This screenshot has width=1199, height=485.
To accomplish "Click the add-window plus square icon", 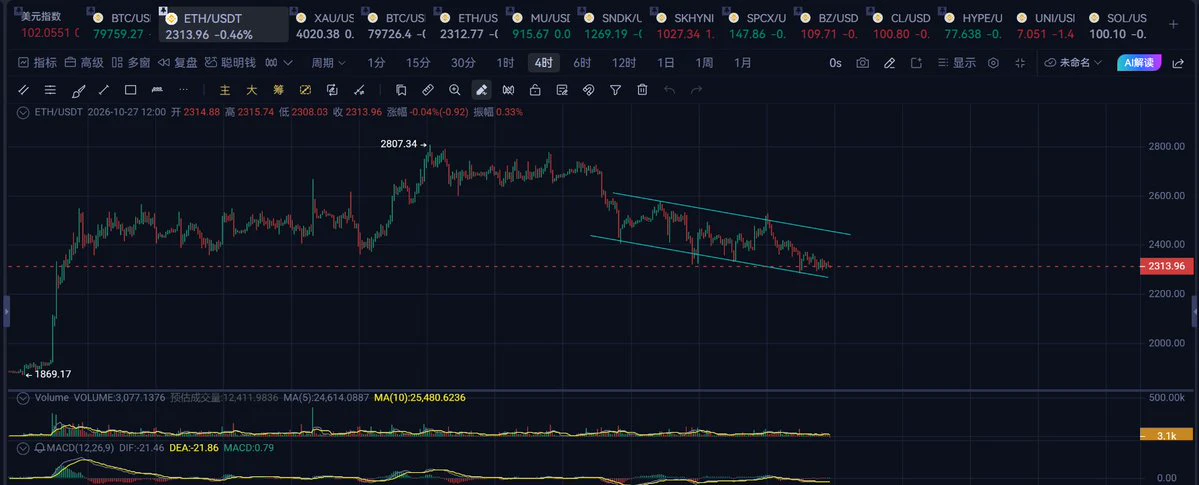I will (x=916, y=63).
